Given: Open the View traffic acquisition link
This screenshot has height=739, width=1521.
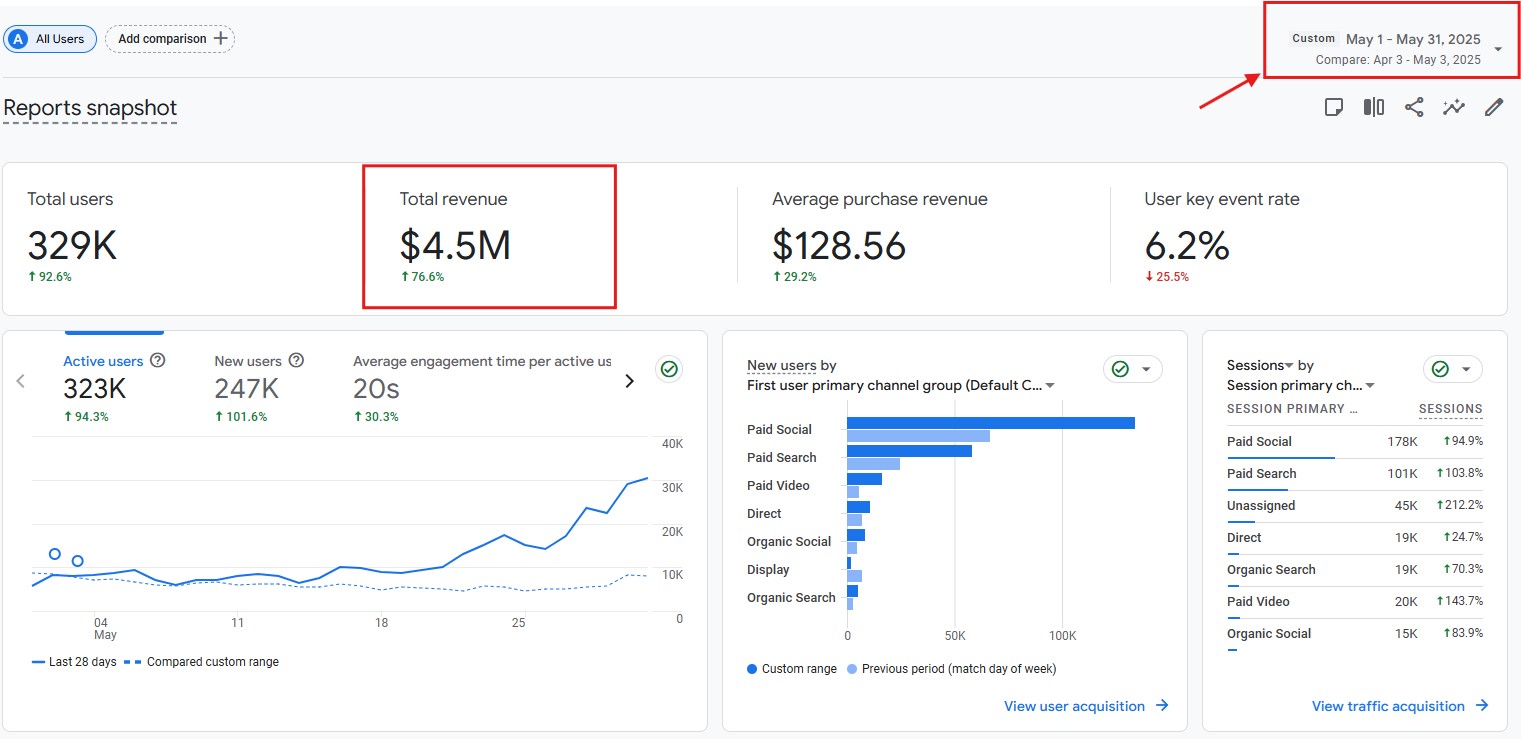Looking at the screenshot, I should [1400, 706].
